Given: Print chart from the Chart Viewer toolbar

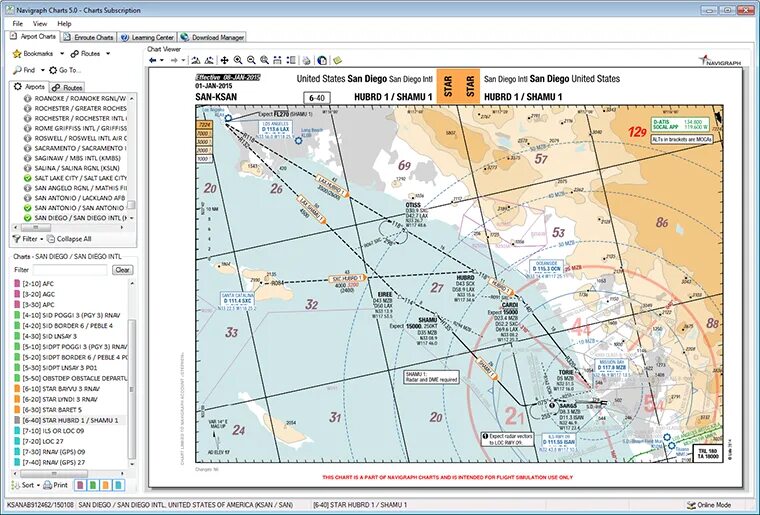Looking at the screenshot, I should click(306, 60).
